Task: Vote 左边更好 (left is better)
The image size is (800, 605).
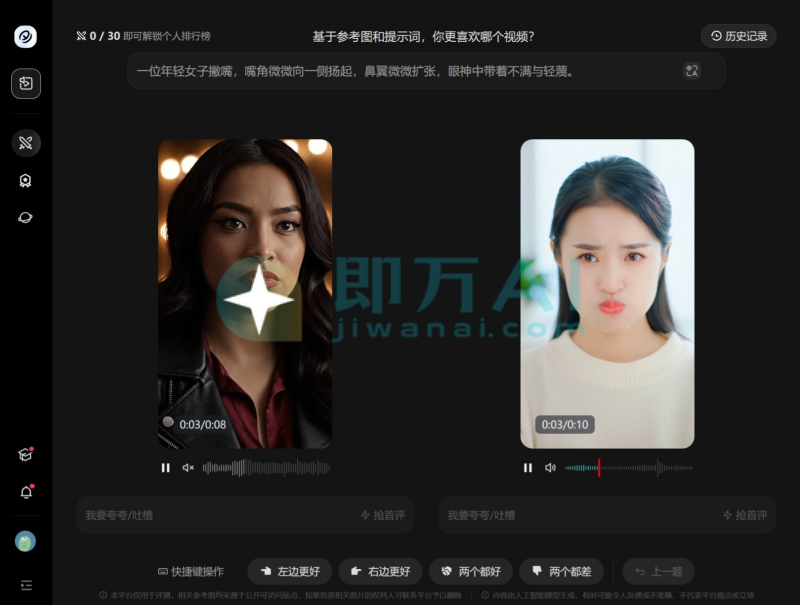Action: pyautogui.click(x=290, y=571)
